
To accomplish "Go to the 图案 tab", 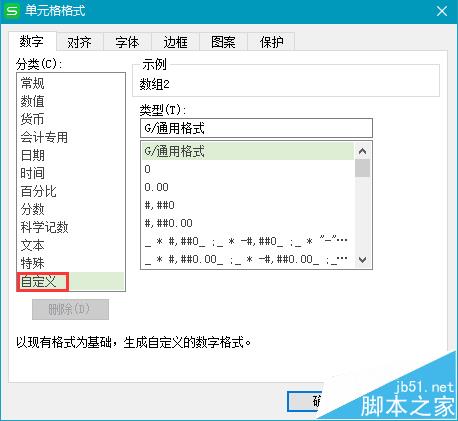I will [223, 42].
